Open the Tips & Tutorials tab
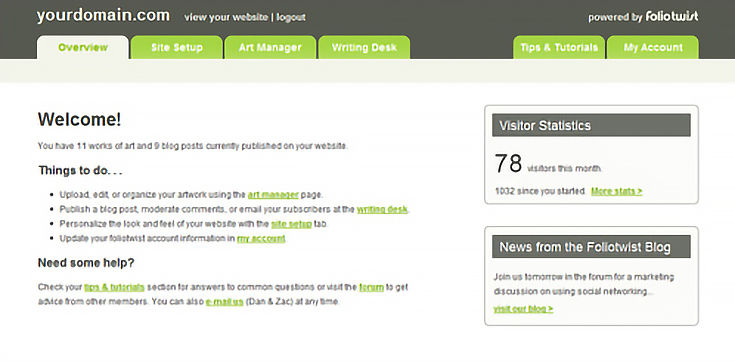The image size is (735, 362). click(x=559, y=47)
